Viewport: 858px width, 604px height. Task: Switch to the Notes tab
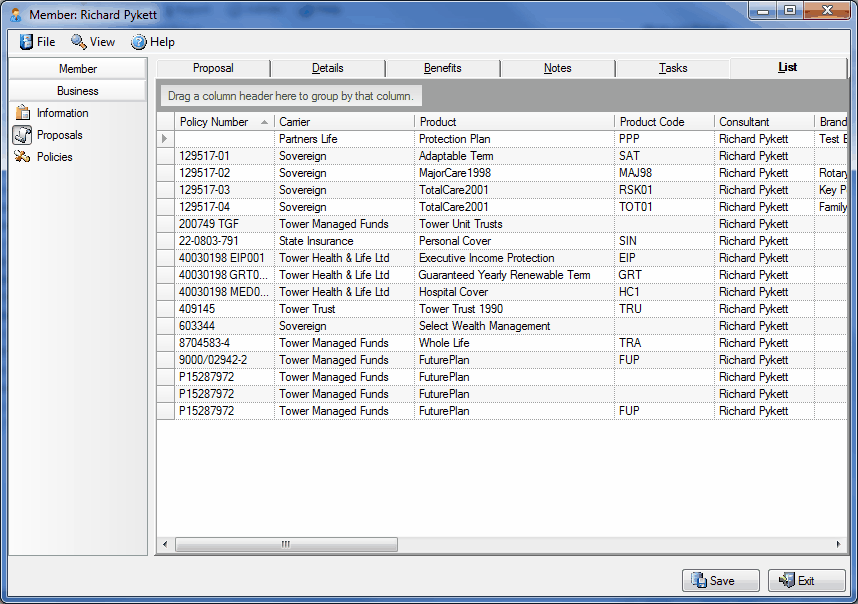(x=558, y=68)
